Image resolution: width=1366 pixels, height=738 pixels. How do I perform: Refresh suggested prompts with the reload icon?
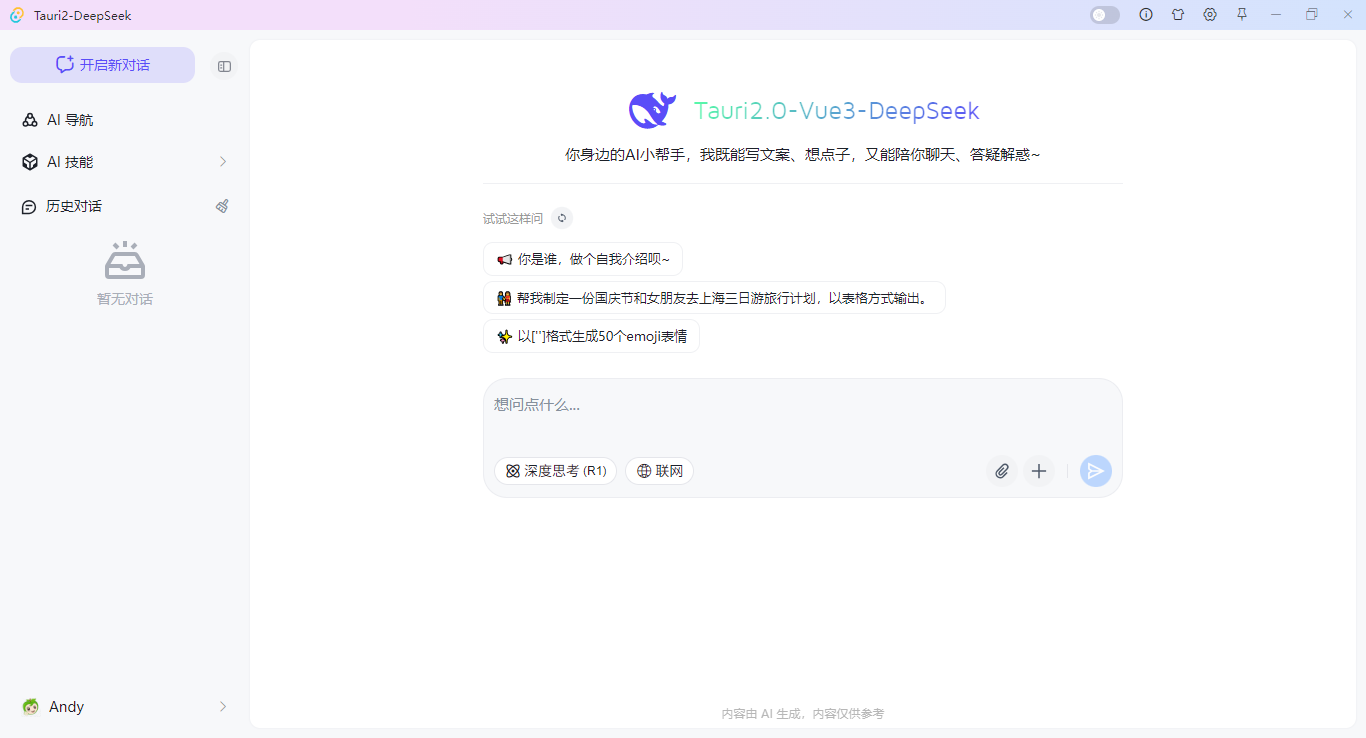coord(561,218)
